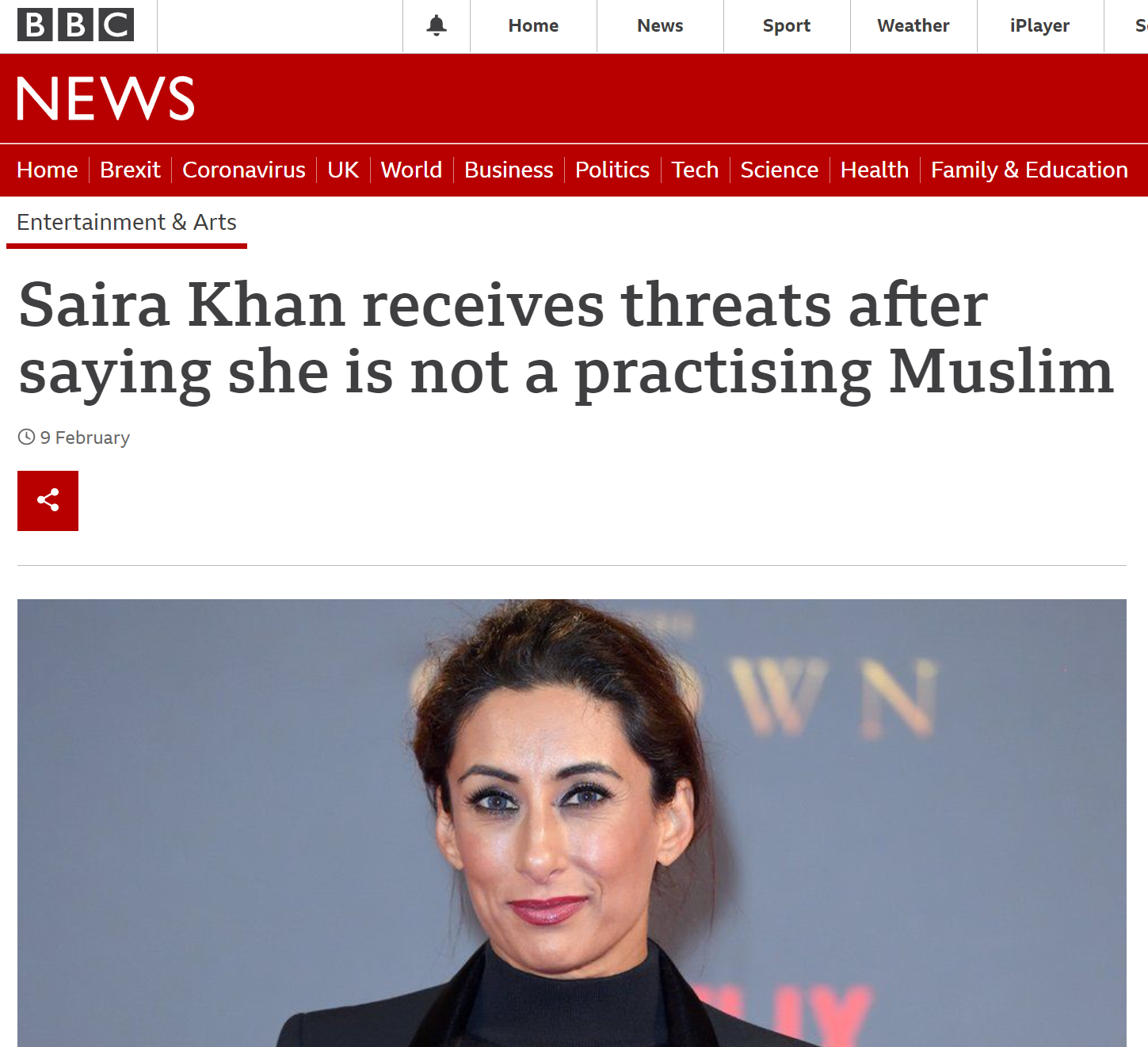
Task: Click the BBC NEWS banner logo
Action: 105,98
